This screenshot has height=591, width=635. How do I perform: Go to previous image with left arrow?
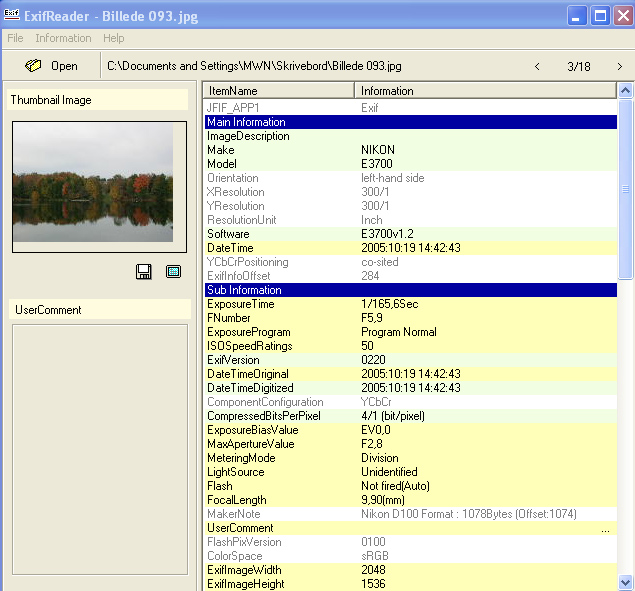coord(537,66)
